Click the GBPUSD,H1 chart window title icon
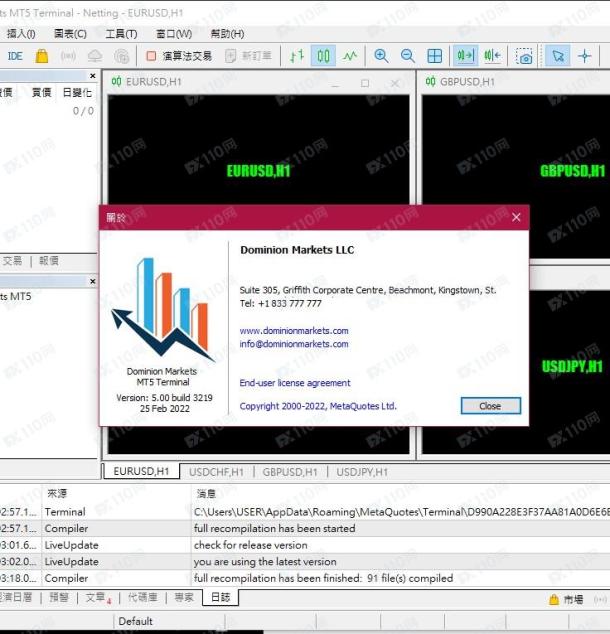This screenshot has height=634, width=610. (x=431, y=82)
